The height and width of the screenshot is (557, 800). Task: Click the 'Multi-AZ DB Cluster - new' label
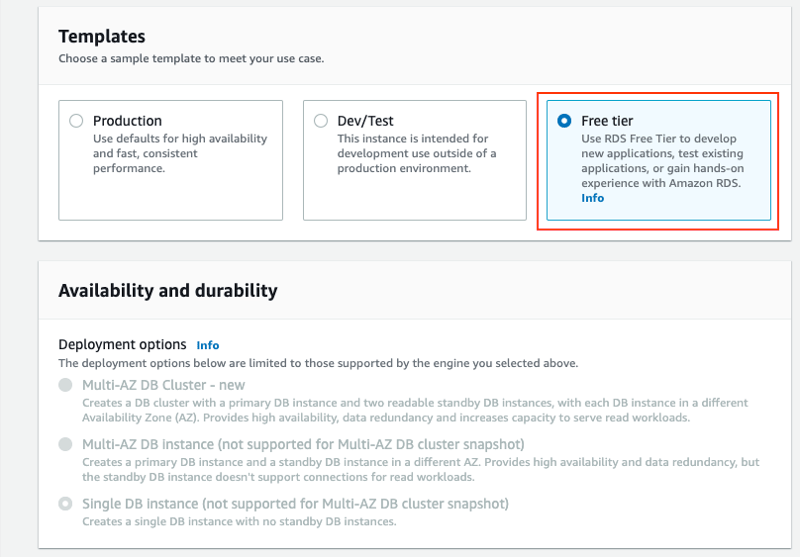[x=163, y=385]
